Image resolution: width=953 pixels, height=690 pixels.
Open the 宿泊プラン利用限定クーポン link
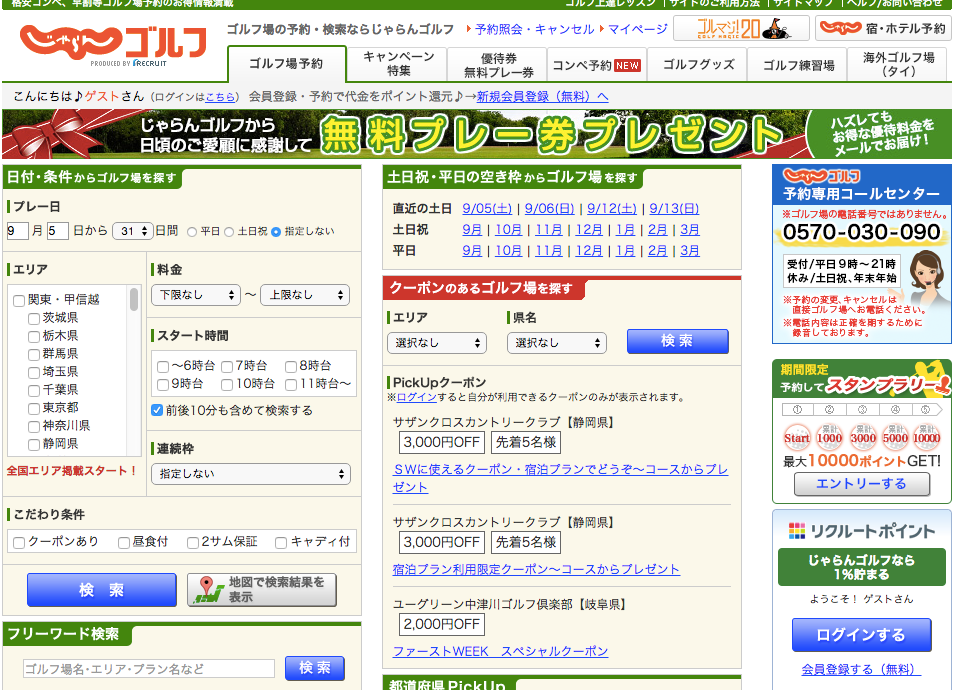(x=536, y=569)
